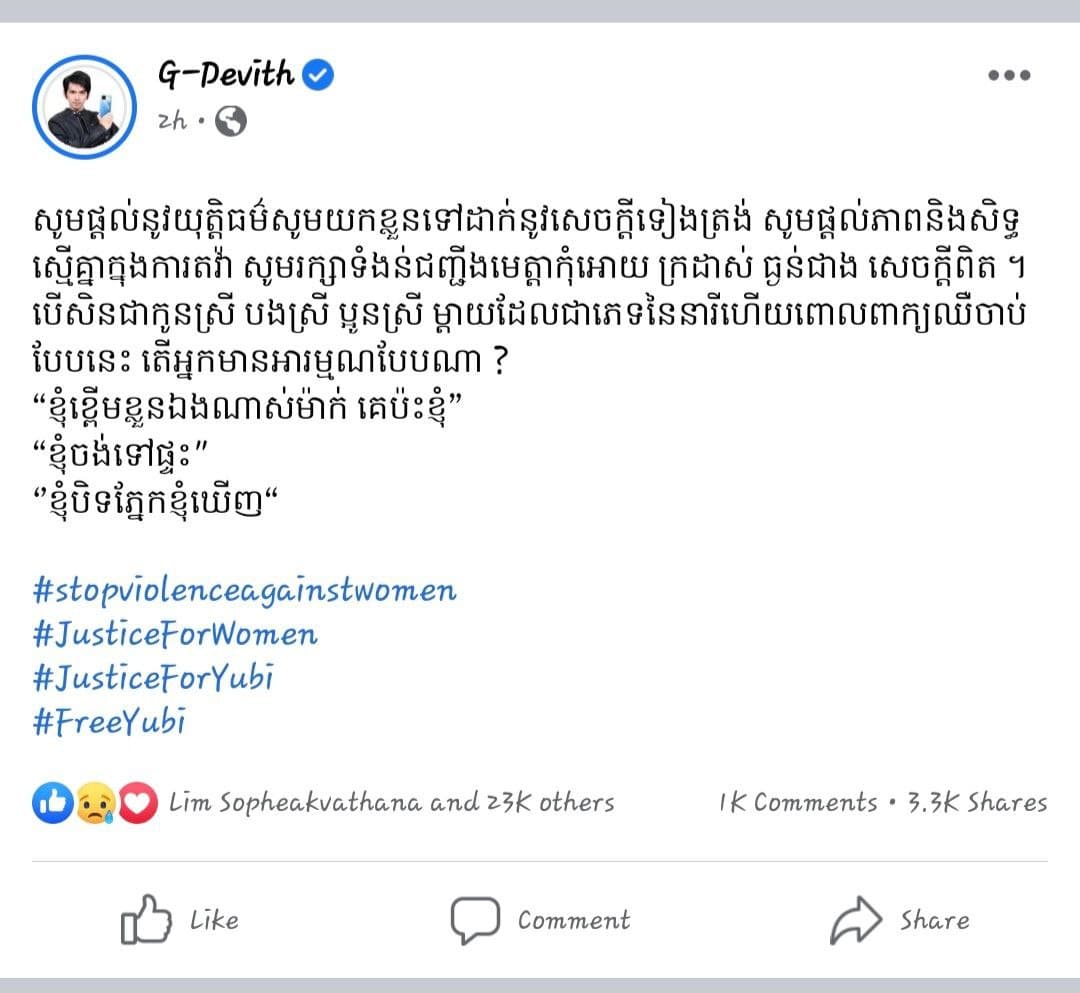Click the red heart reaction icon
Screen dimensions: 1080x993
[138, 803]
